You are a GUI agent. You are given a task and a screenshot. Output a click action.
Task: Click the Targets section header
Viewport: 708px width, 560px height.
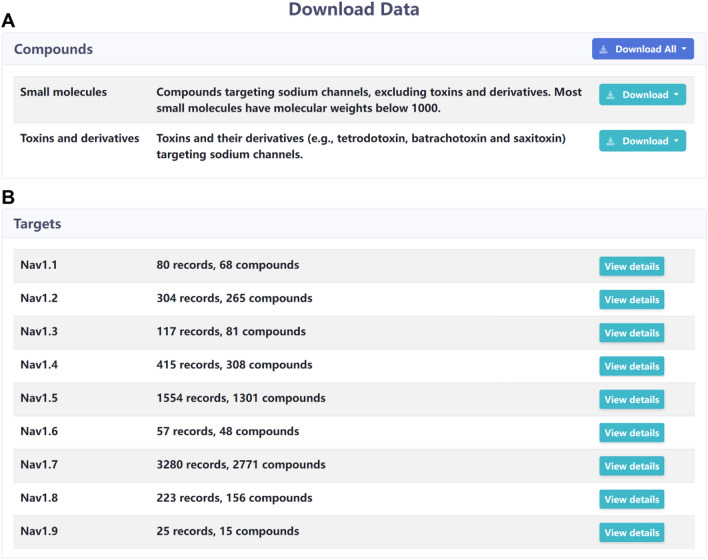[37, 224]
